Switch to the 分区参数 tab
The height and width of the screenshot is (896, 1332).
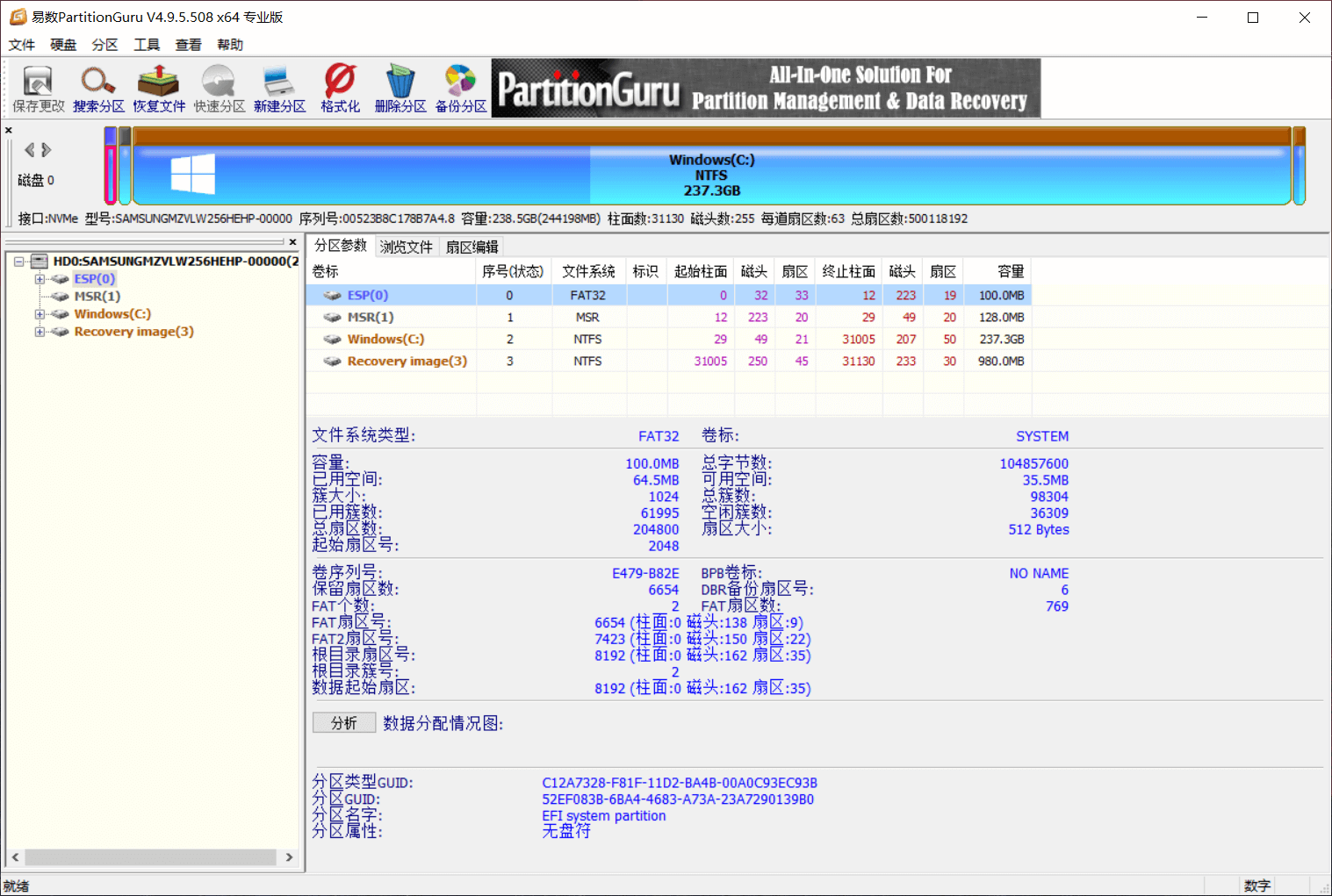341,246
